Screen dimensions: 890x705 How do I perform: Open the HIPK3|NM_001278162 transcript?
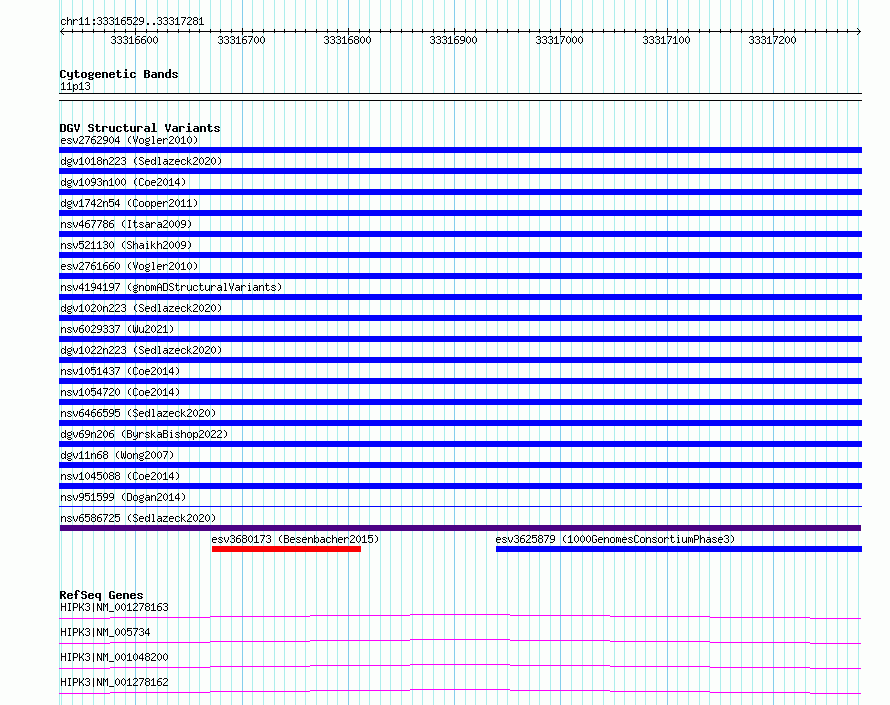(x=114, y=682)
